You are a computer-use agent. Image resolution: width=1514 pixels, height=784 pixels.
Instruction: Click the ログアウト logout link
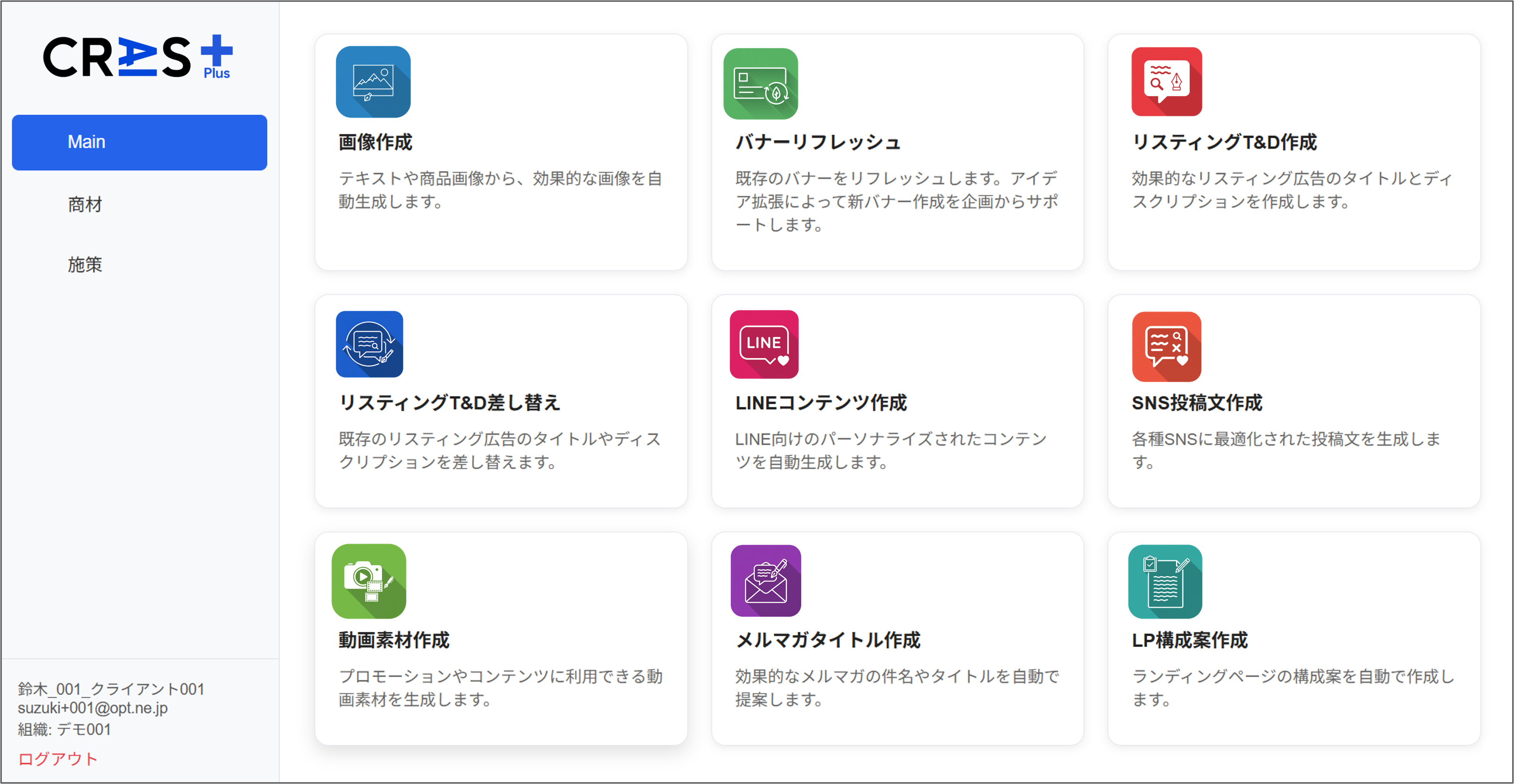pyautogui.click(x=58, y=759)
